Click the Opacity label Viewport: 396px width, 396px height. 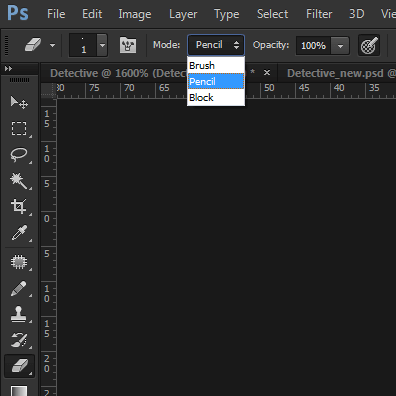(x=271, y=45)
